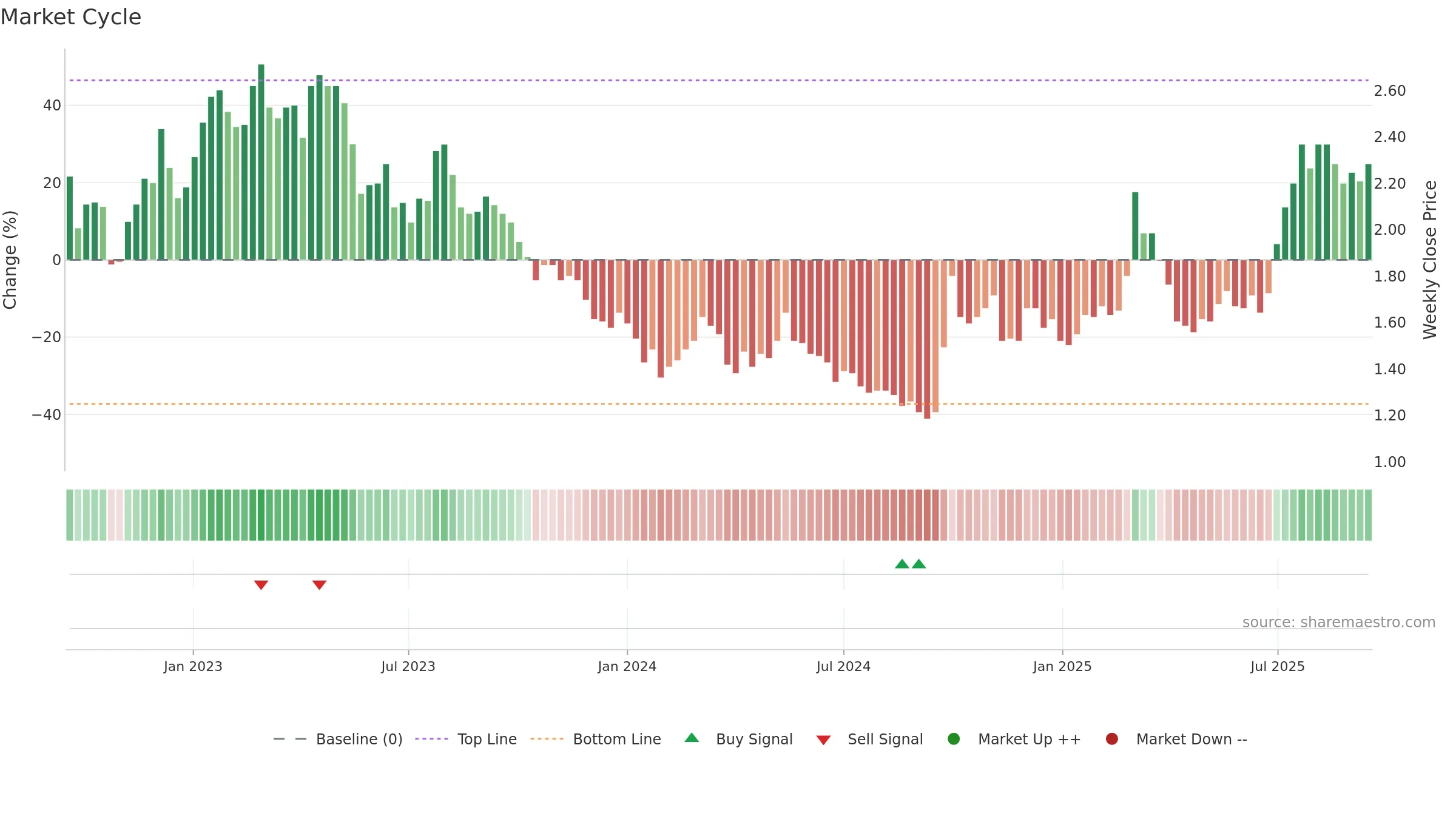
Task: Click the −20 change axis value
Action: [x=47, y=337]
